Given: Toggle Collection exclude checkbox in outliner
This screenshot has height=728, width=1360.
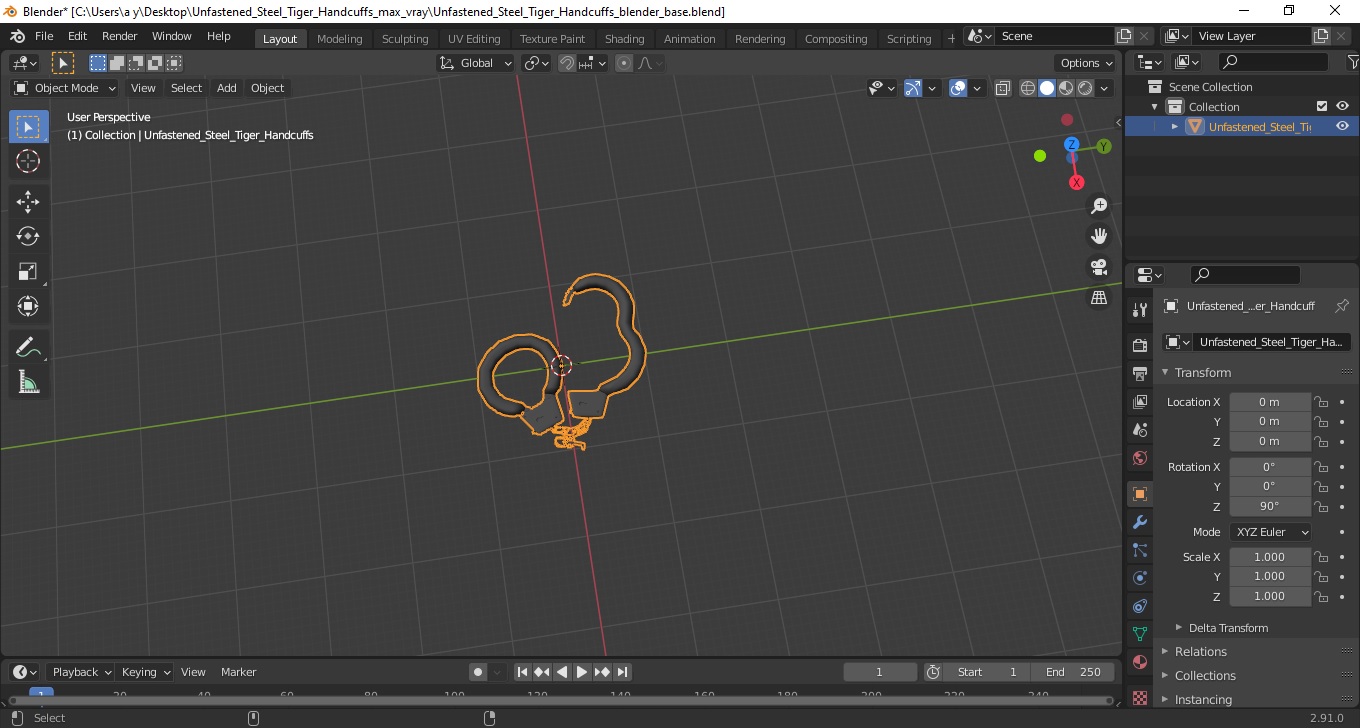Looking at the screenshot, I should pyautogui.click(x=1322, y=106).
